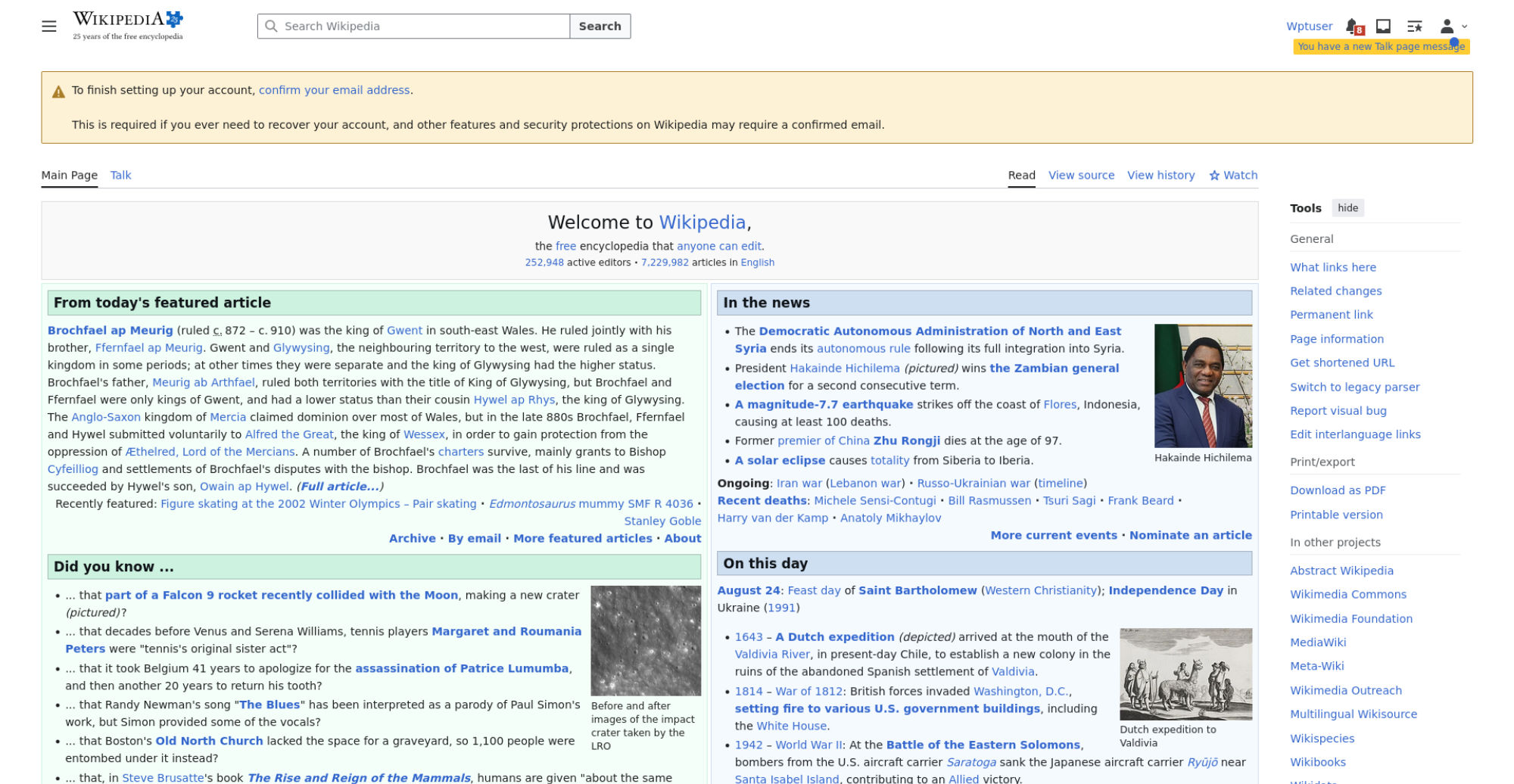Open Hakainde Hichilema portrait image
This screenshot has width=1514, height=784.
pos(1203,386)
